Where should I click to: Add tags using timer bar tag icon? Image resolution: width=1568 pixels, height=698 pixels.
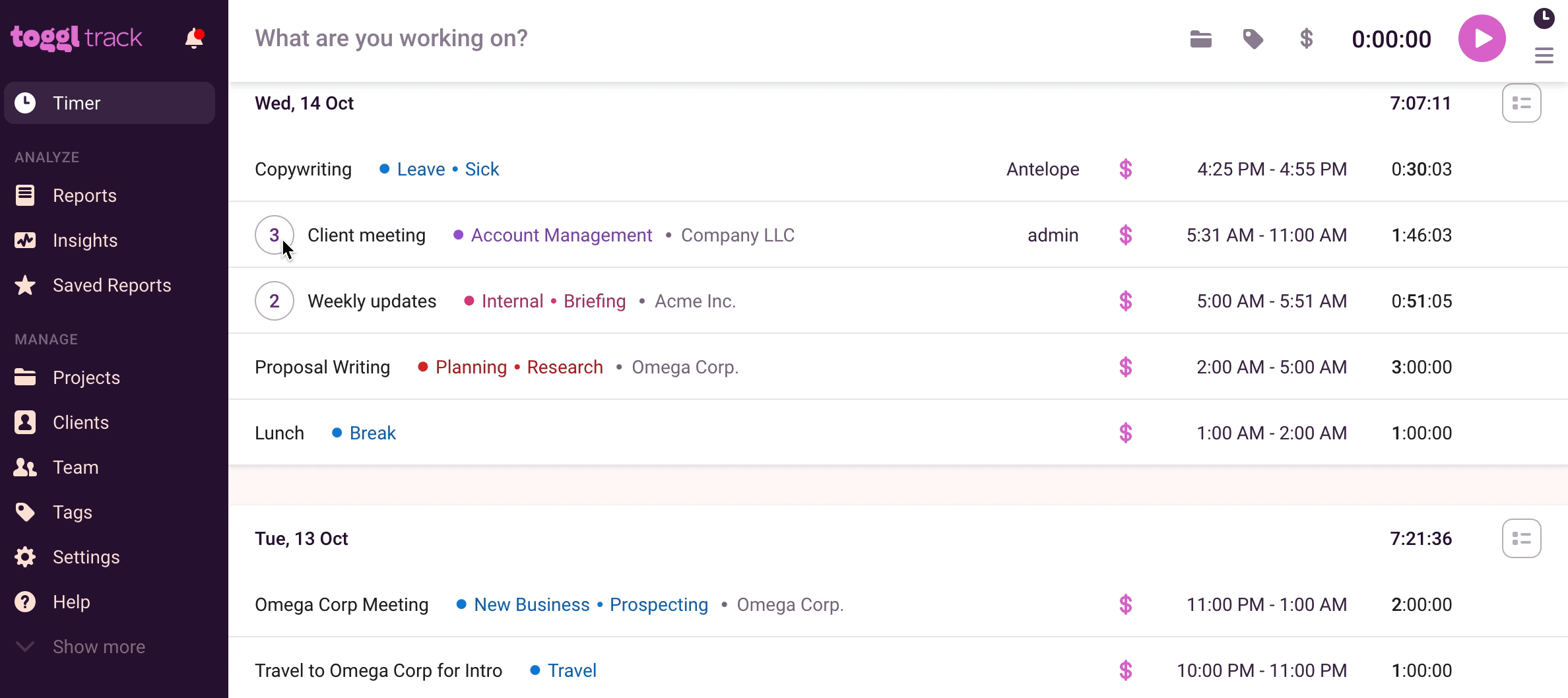click(1253, 40)
